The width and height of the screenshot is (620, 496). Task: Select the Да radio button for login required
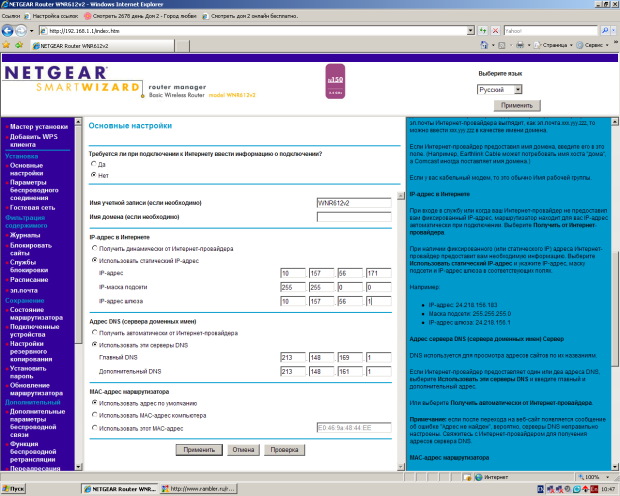coord(94,163)
